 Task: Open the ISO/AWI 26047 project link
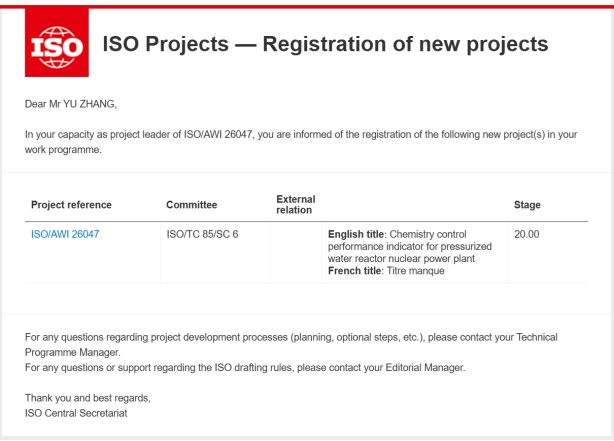point(65,234)
